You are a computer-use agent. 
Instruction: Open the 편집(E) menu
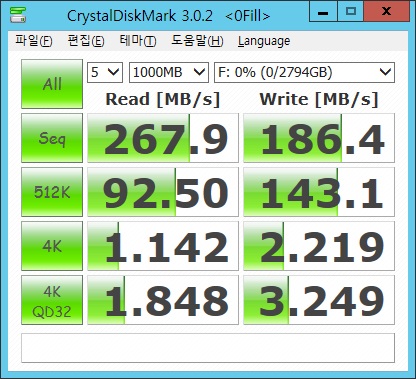click(x=86, y=41)
